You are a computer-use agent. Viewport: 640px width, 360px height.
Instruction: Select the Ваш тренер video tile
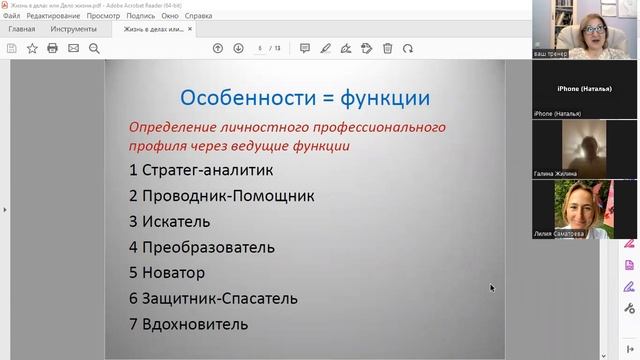(584, 29)
